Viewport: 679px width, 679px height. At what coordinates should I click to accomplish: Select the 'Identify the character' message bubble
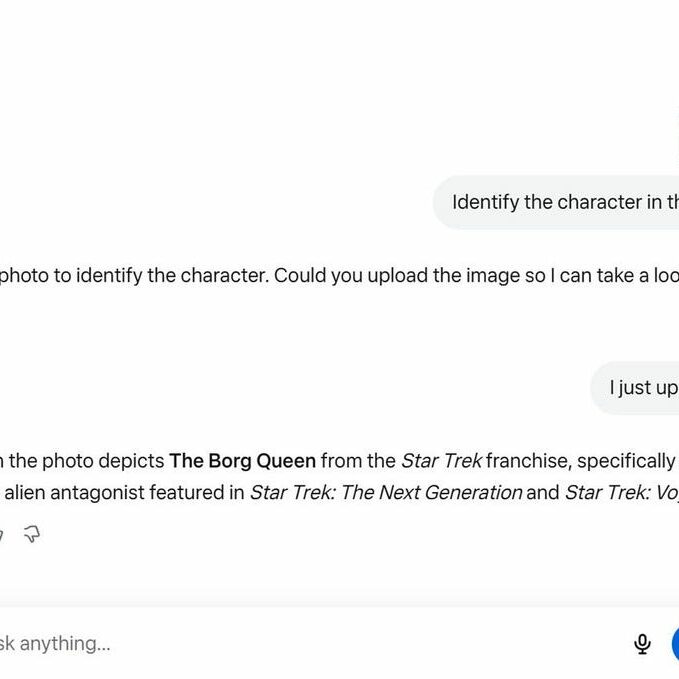pyautogui.click(x=556, y=202)
